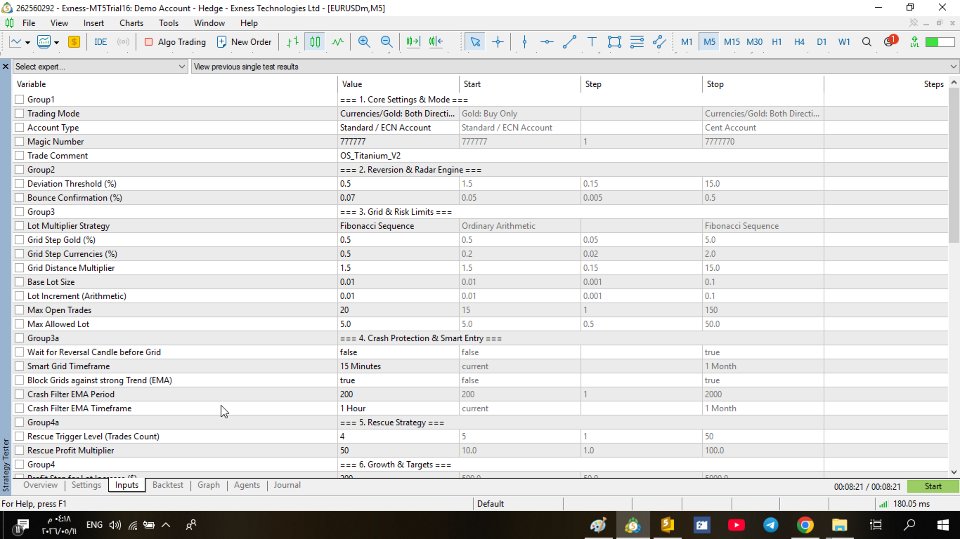Tick the Lot Multiplier Strategy checkbox
The height and width of the screenshot is (539, 960).
pyautogui.click(x=20, y=225)
